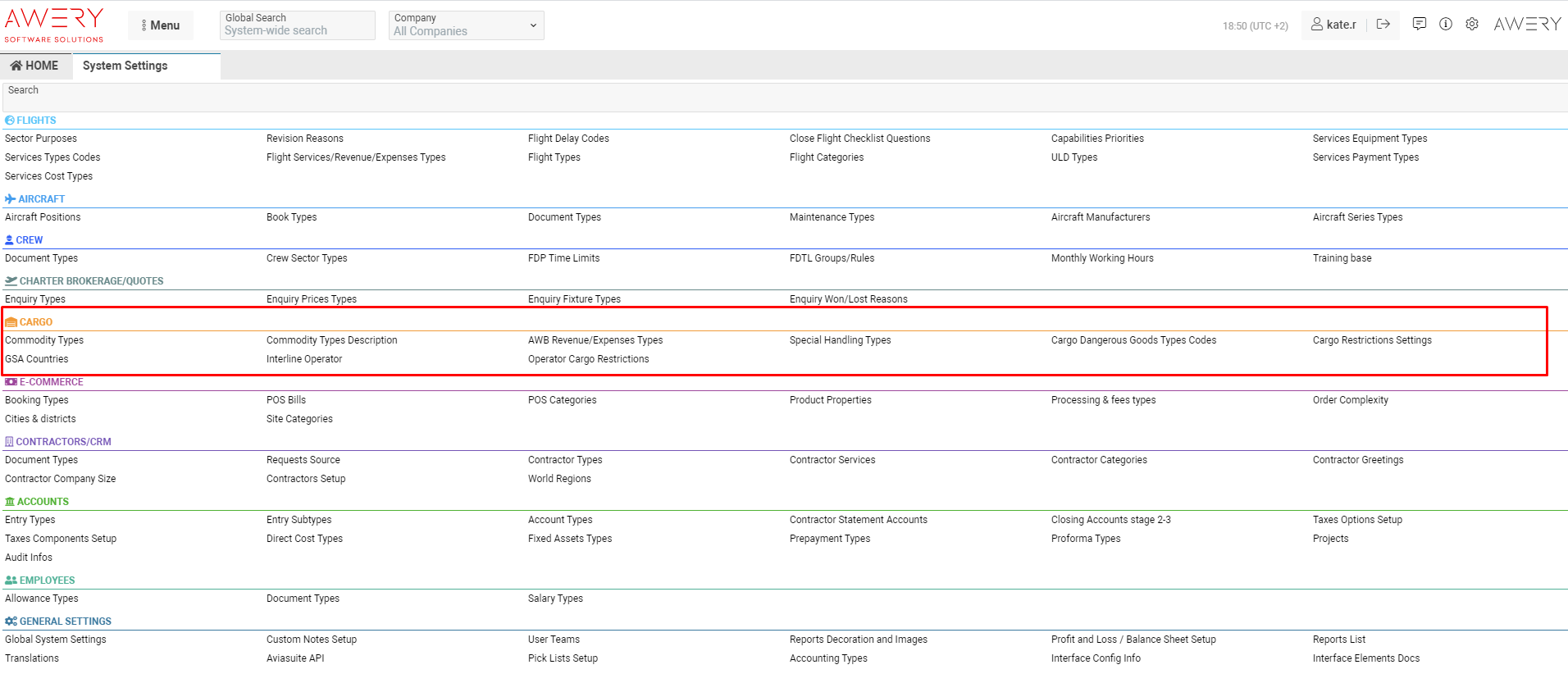Open Commodity Types under Cargo
This screenshot has height=683, width=1568.
(44, 340)
